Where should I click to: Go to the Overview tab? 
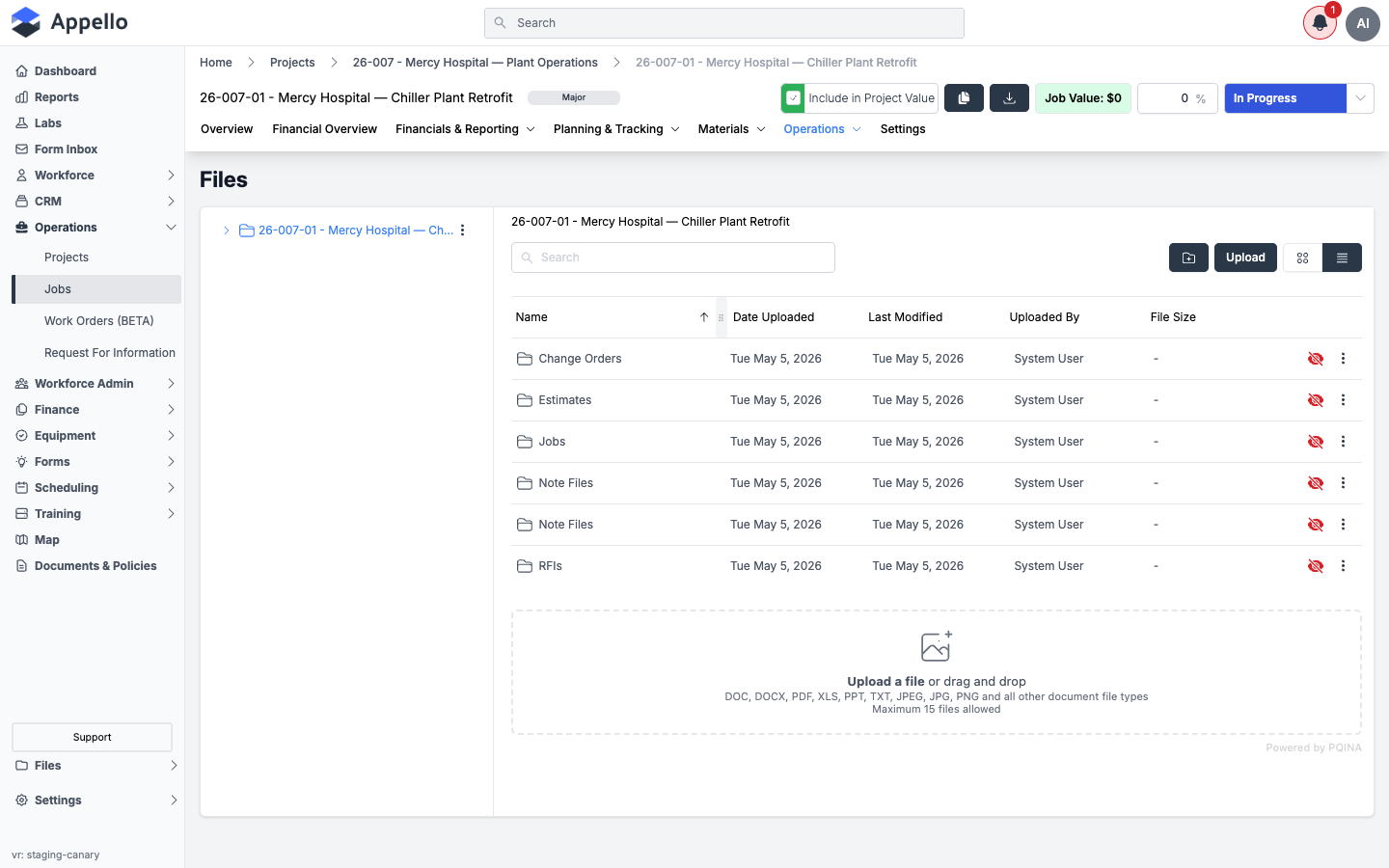(x=227, y=129)
